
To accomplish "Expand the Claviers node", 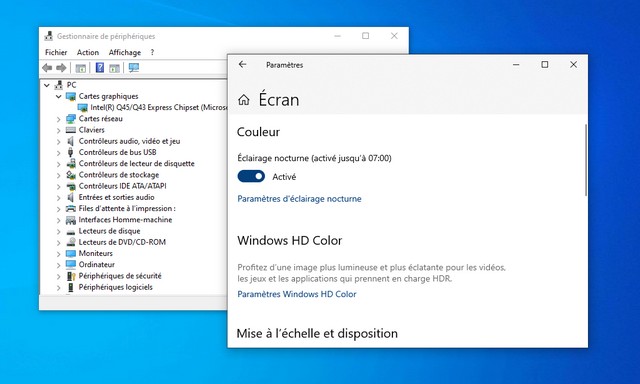I will (x=58, y=130).
